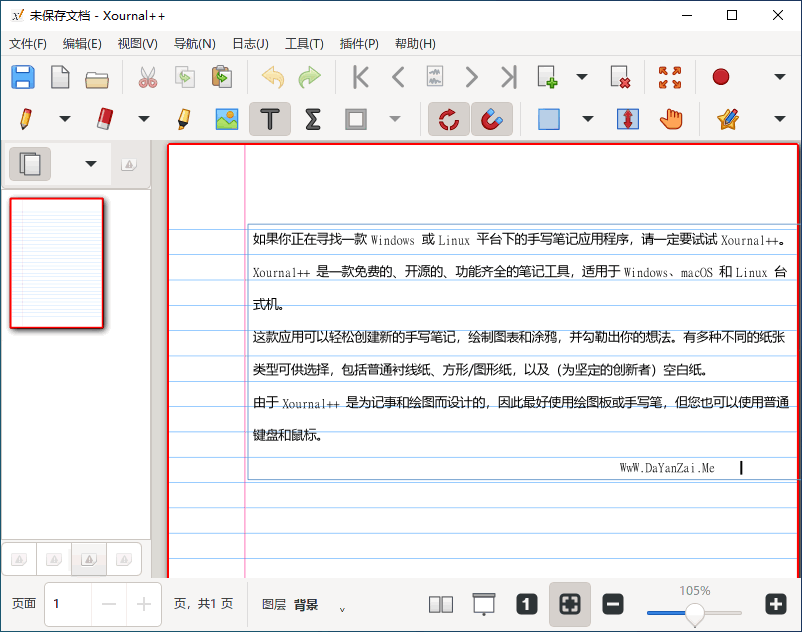Click the Cut scissors icon
This screenshot has height=632, width=802.
(148, 77)
